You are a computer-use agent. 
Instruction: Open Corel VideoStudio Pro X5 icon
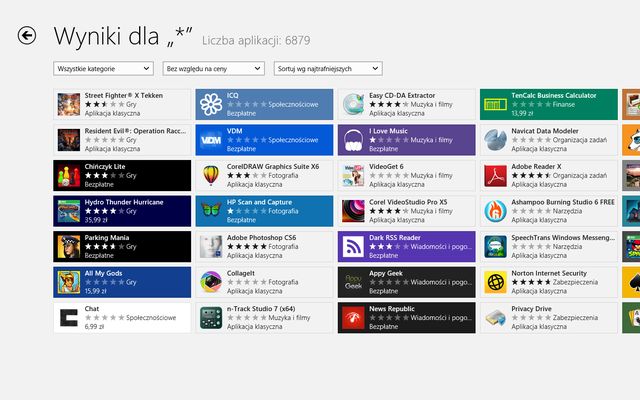click(x=353, y=211)
